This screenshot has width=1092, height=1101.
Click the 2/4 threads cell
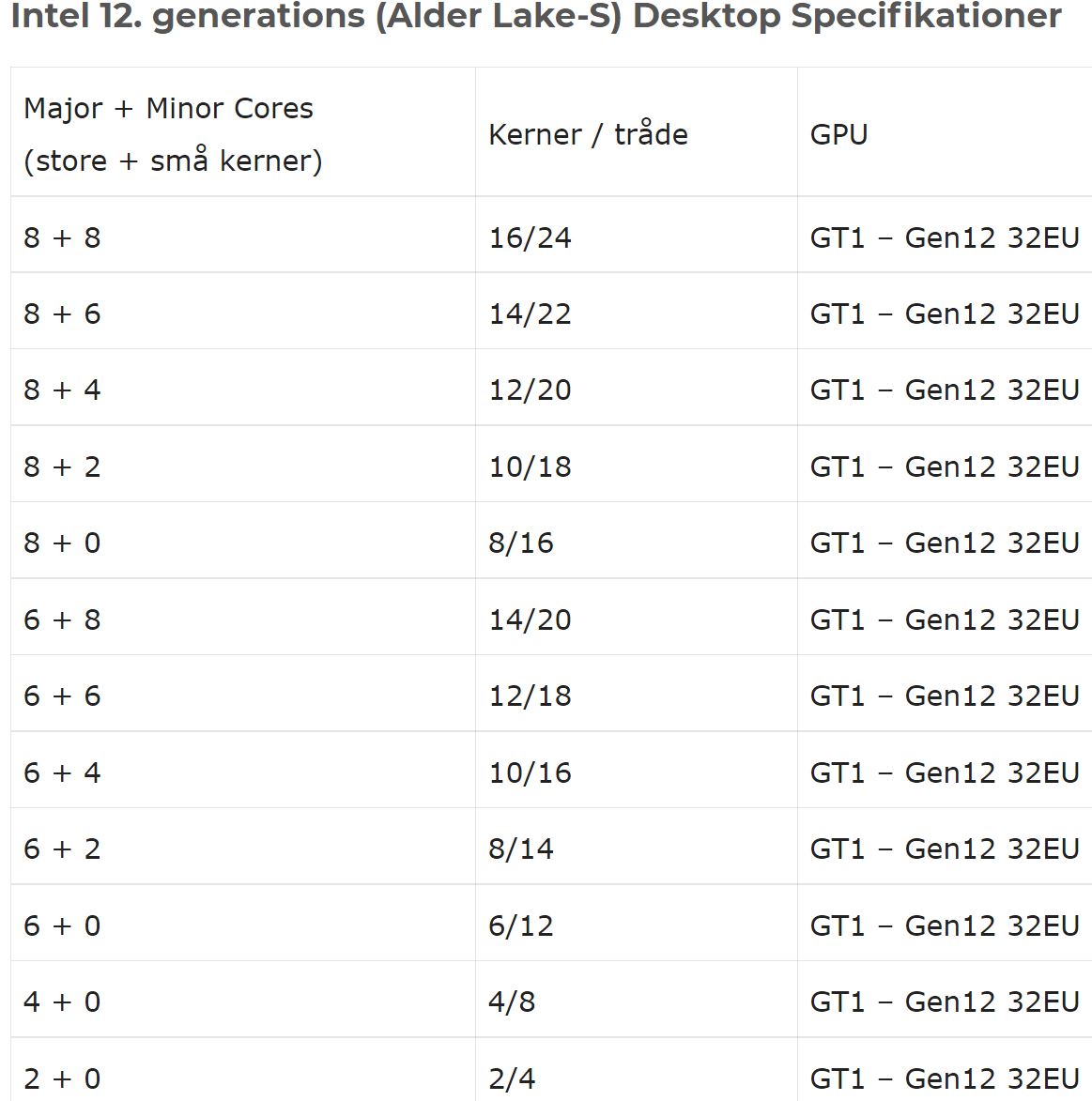coord(637,1069)
